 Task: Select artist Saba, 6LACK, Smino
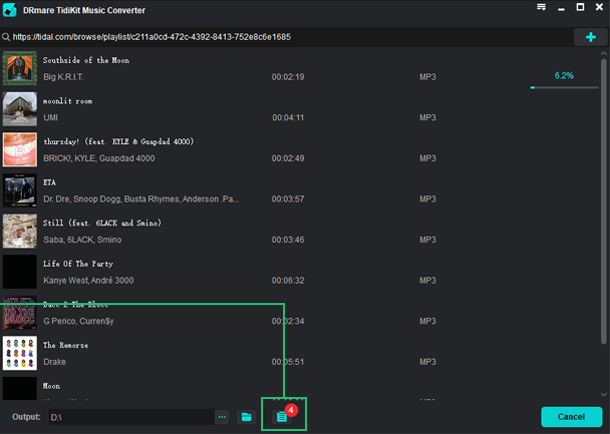tap(82, 240)
